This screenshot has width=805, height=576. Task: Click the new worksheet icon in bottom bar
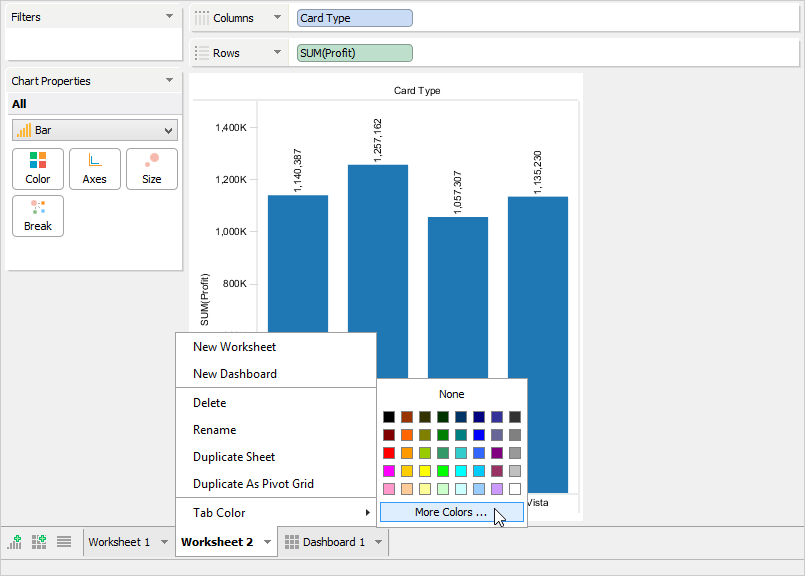pyautogui.click(x=15, y=542)
